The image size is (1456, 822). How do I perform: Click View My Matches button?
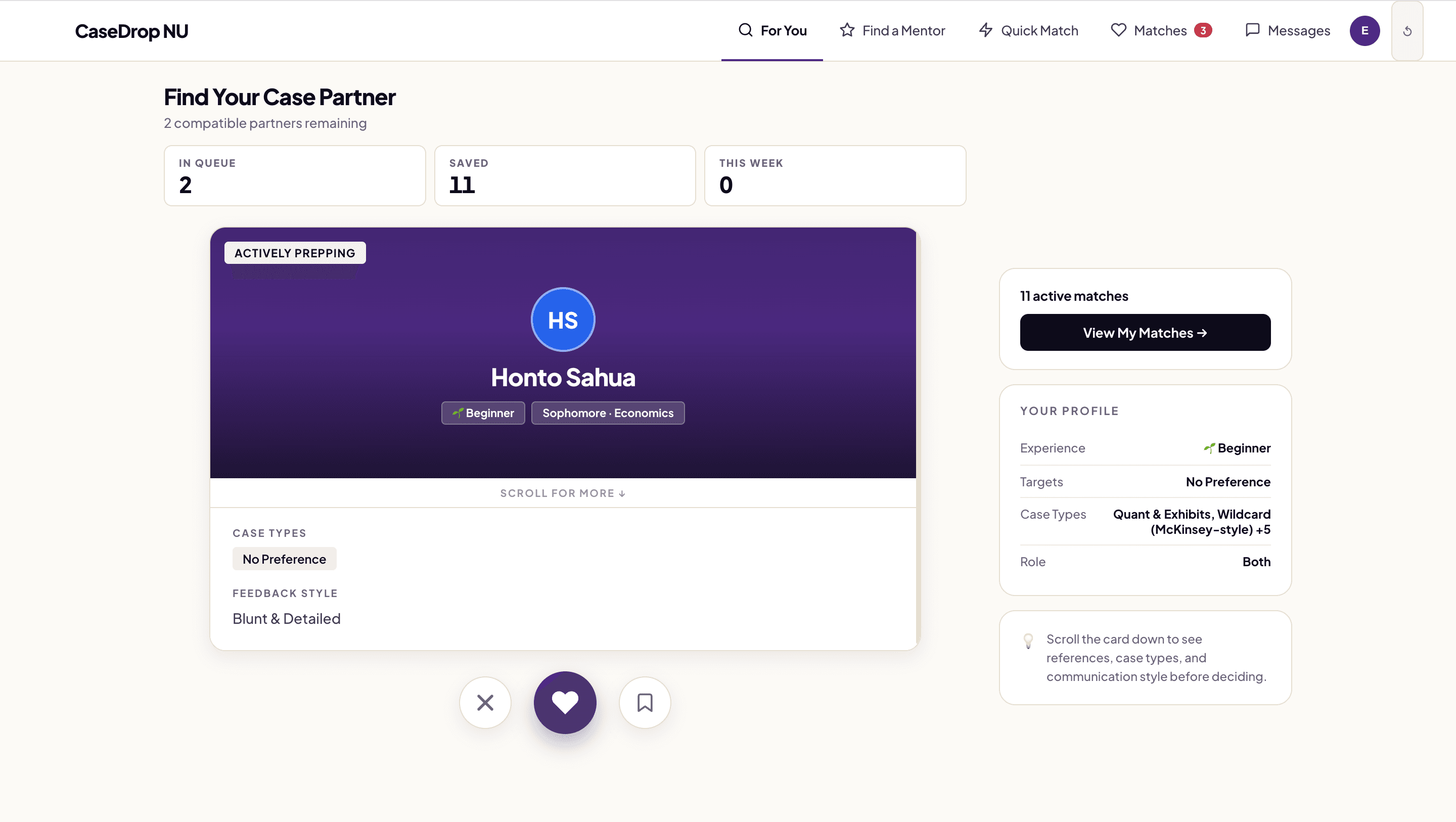tap(1145, 333)
